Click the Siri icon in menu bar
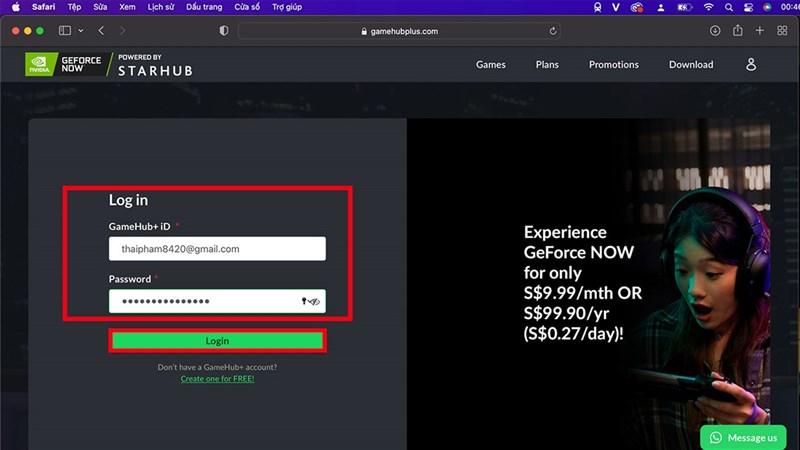800x450 pixels. point(767,7)
